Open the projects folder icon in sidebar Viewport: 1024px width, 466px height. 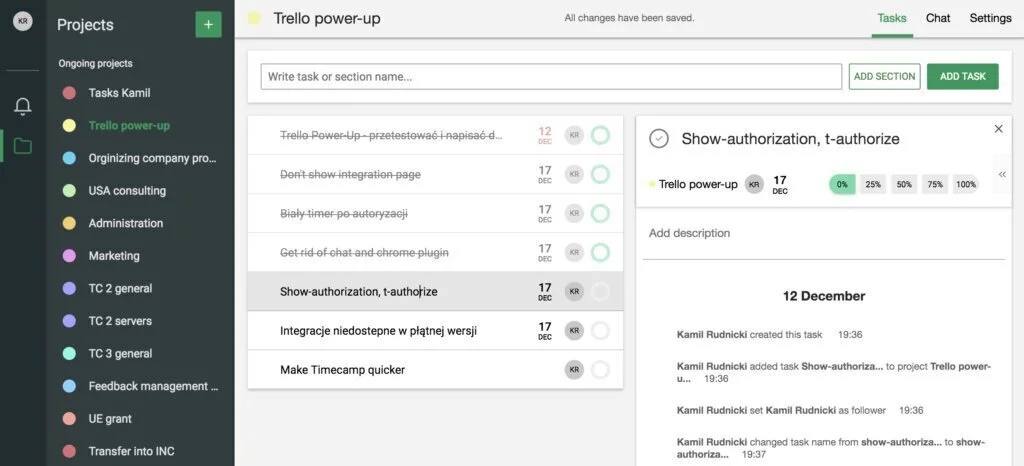tap(22, 147)
